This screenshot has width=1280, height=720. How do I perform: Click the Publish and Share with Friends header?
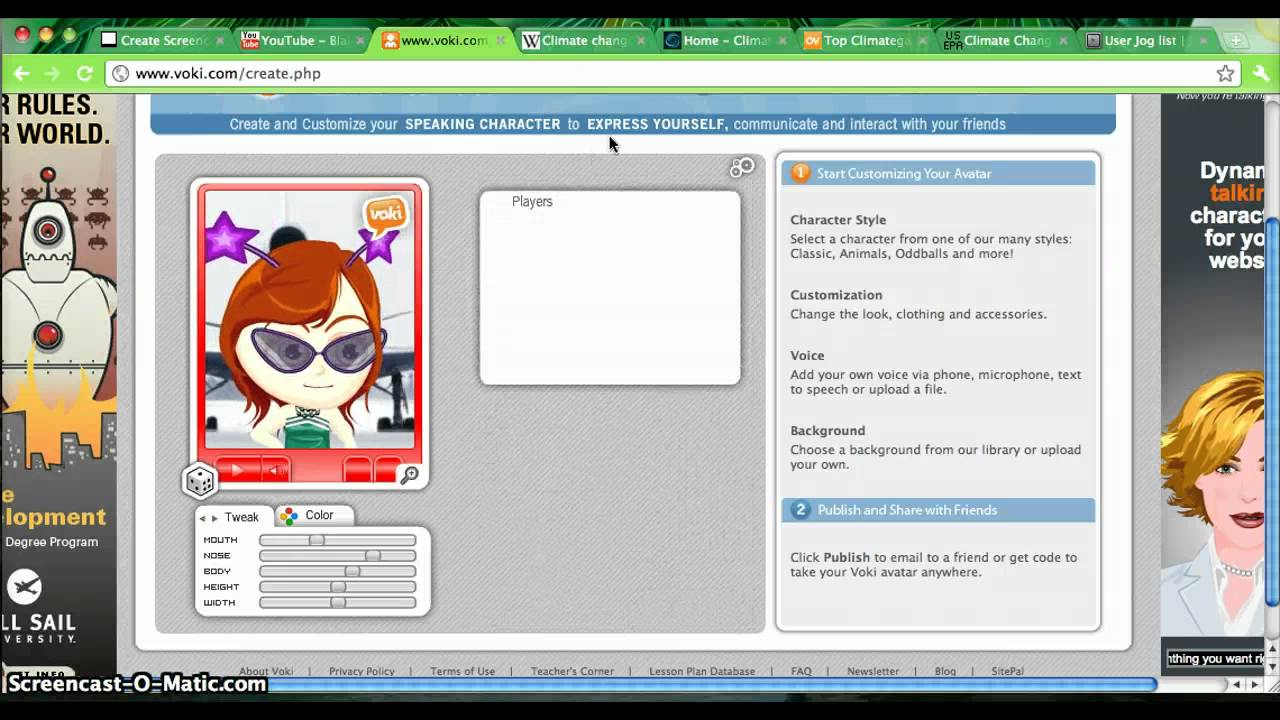[938, 510]
